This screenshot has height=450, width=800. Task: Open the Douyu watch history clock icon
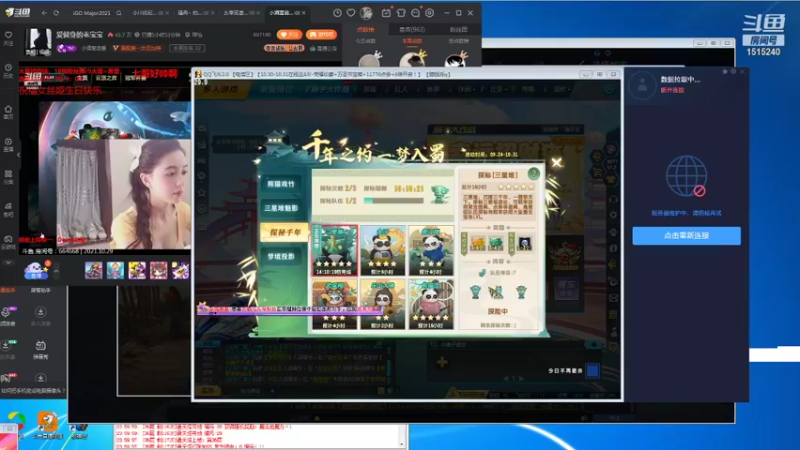[337, 13]
